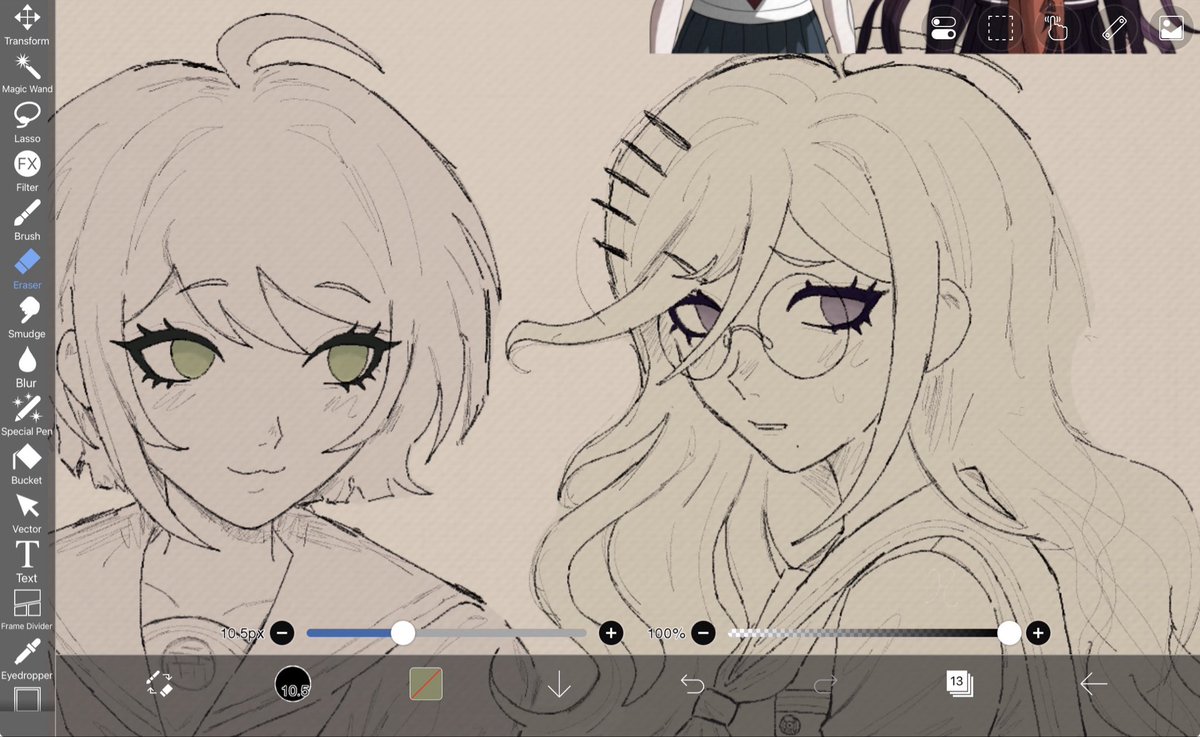Select the Brush tool
The height and width of the screenshot is (737, 1200).
27,220
